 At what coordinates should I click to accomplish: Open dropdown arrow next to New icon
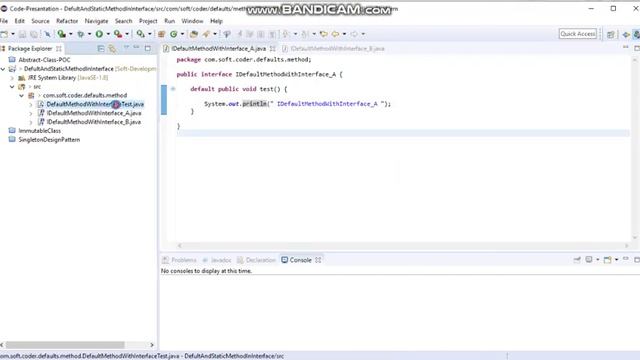click(13, 34)
